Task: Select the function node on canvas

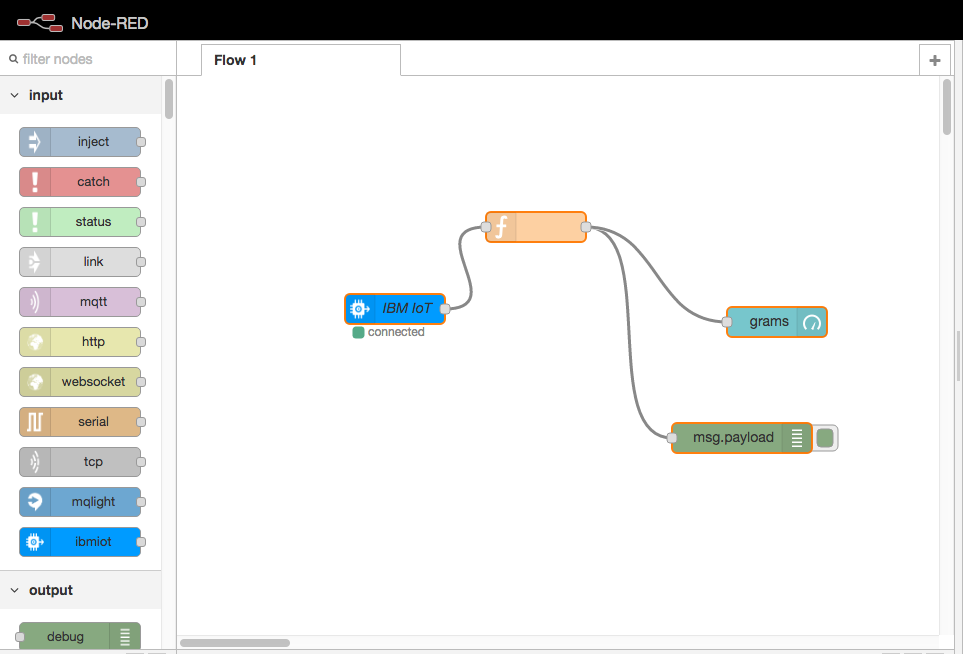Action: (536, 227)
